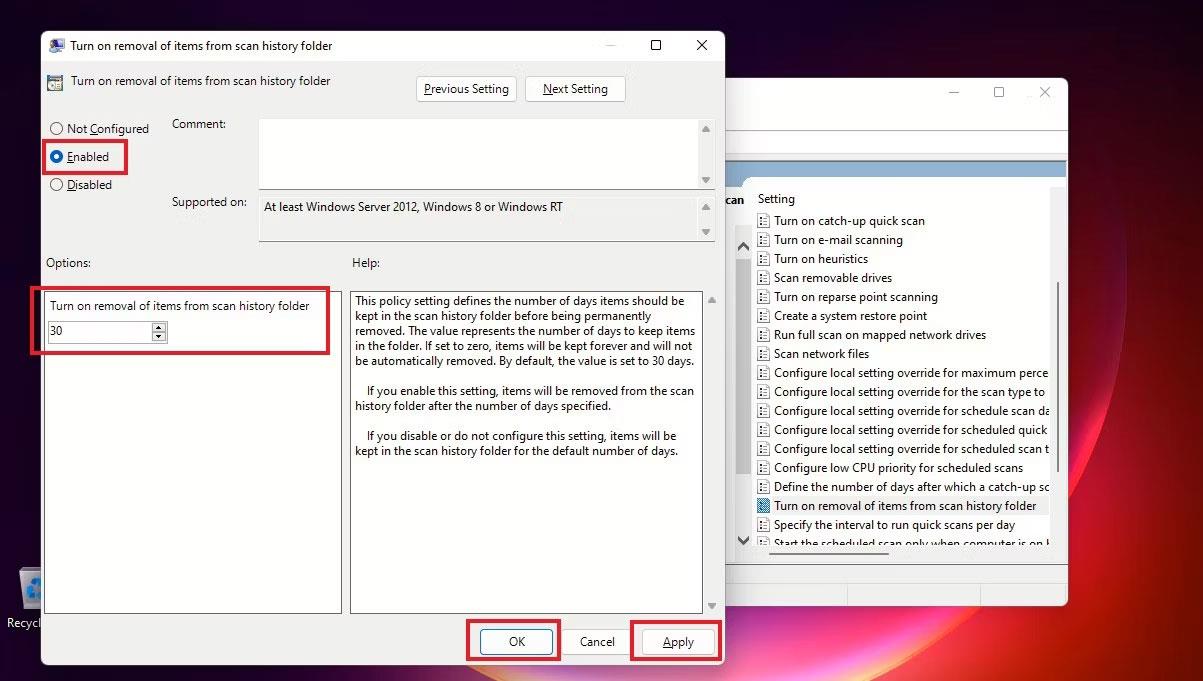The width and height of the screenshot is (1203, 681).
Task: Confirm with the OK button
Action: [x=516, y=642]
